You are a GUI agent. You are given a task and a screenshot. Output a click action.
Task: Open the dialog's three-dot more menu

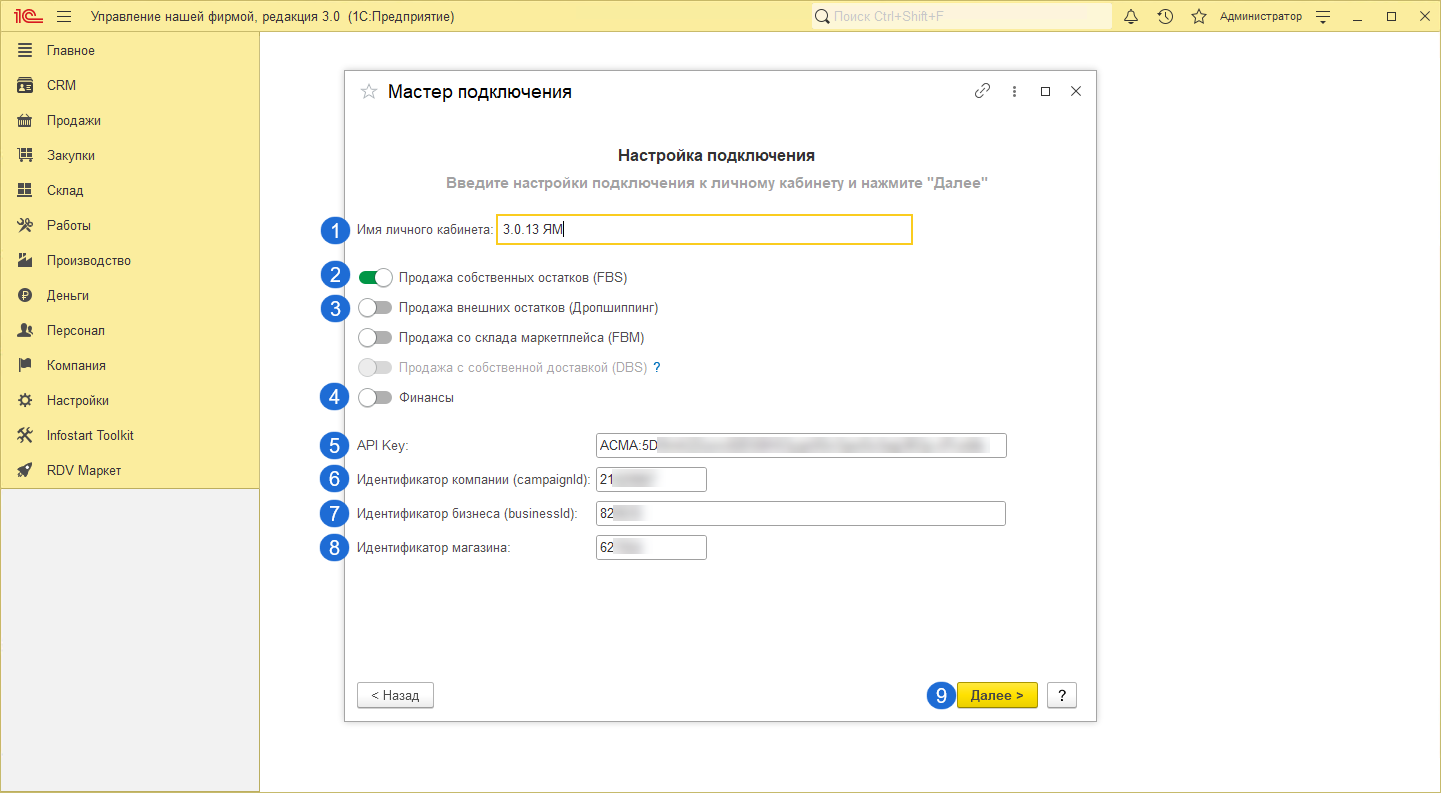click(1014, 91)
